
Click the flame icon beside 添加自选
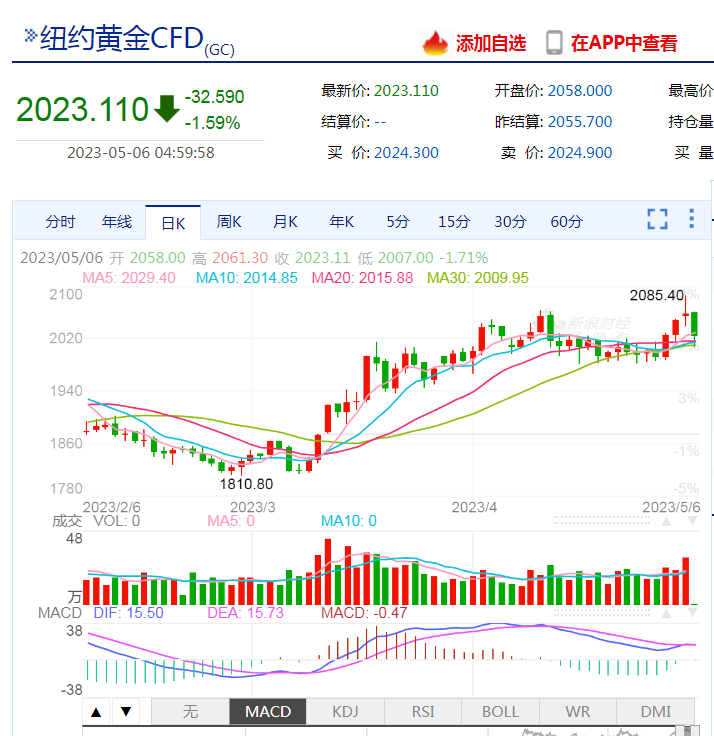tap(435, 43)
